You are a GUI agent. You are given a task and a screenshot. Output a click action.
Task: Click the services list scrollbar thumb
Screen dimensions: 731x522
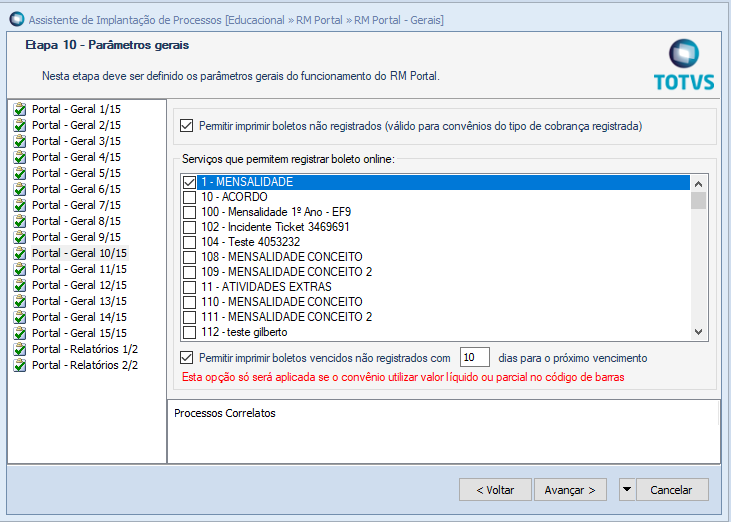(698, 200)
